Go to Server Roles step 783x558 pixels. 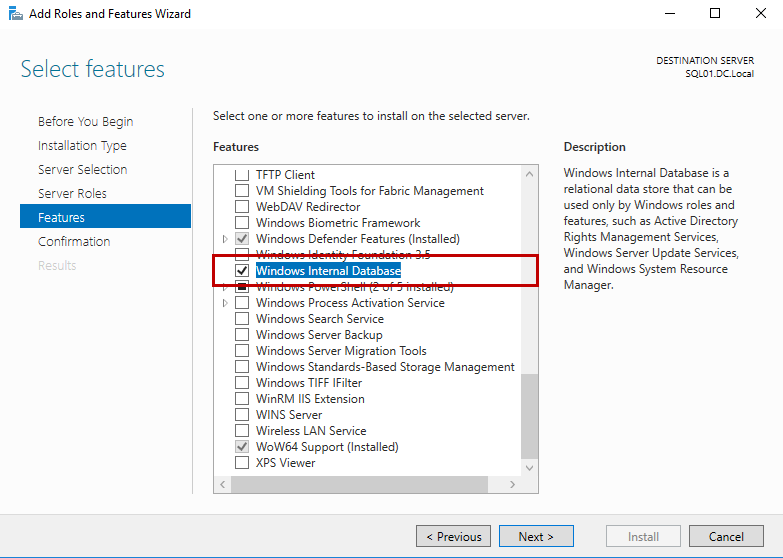pos(72,193)
